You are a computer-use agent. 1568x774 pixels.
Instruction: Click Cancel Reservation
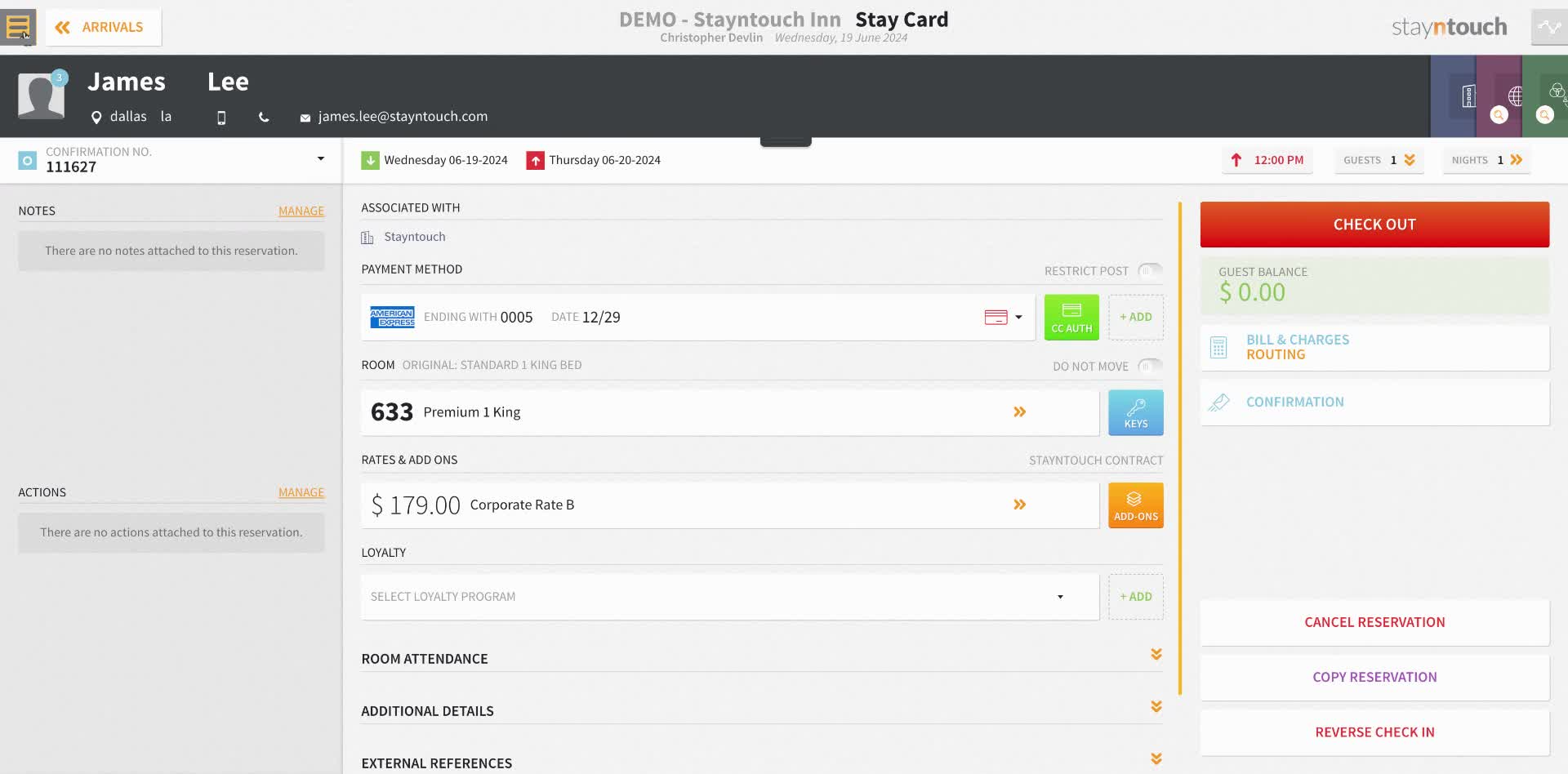[1374, 622]
